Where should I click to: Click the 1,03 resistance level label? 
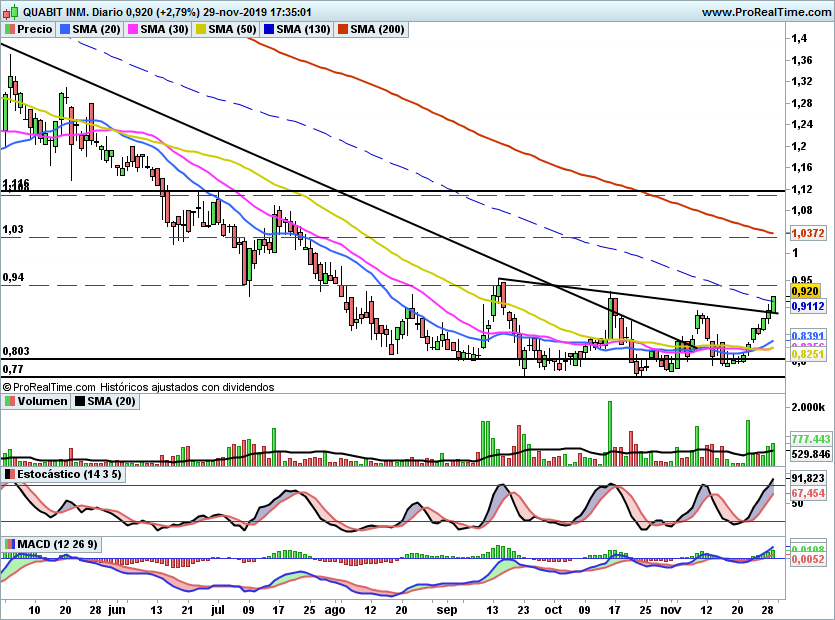pyautogui.click(x=13, y=229)
